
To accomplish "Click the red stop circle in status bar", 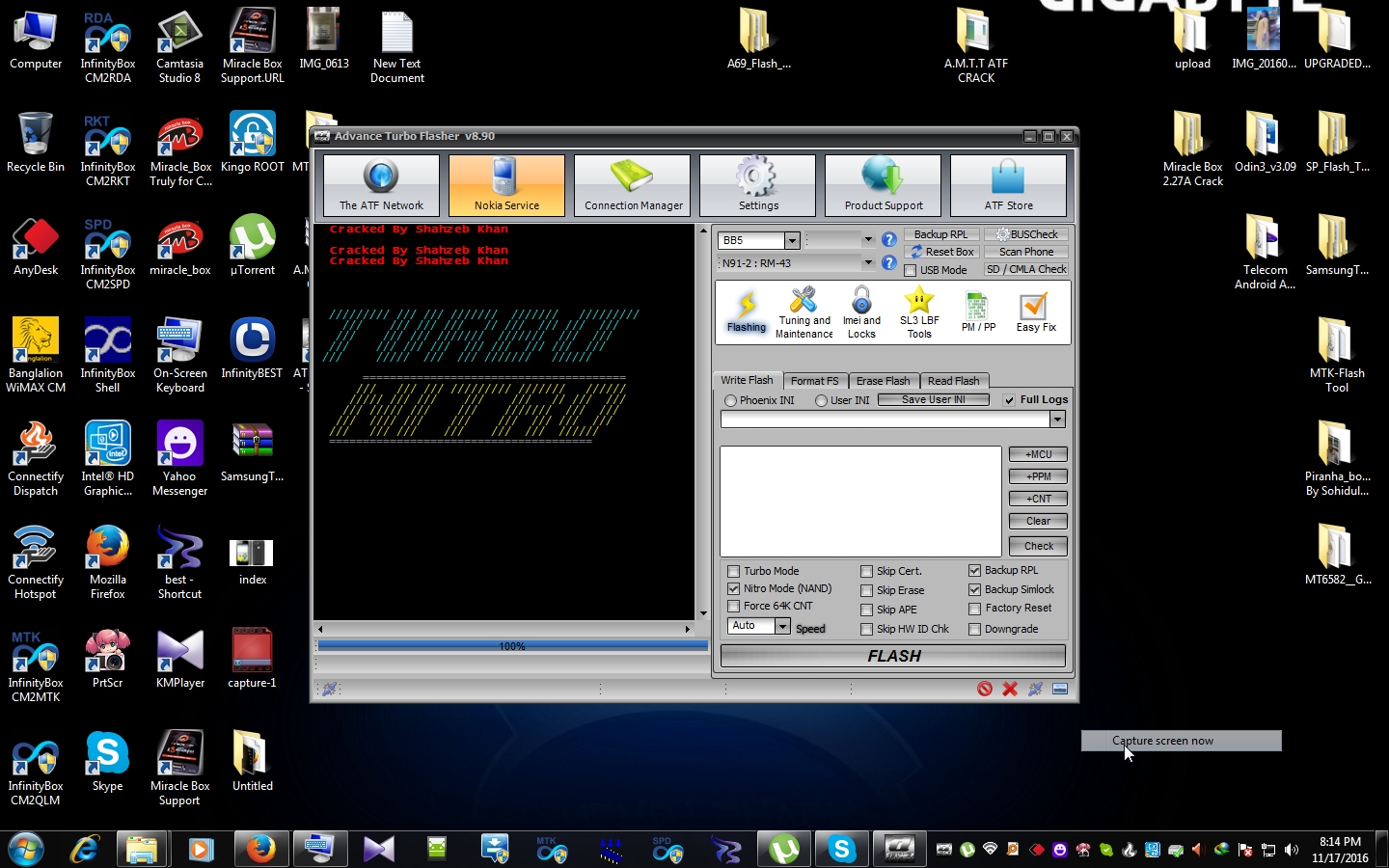I will [985, 689].
